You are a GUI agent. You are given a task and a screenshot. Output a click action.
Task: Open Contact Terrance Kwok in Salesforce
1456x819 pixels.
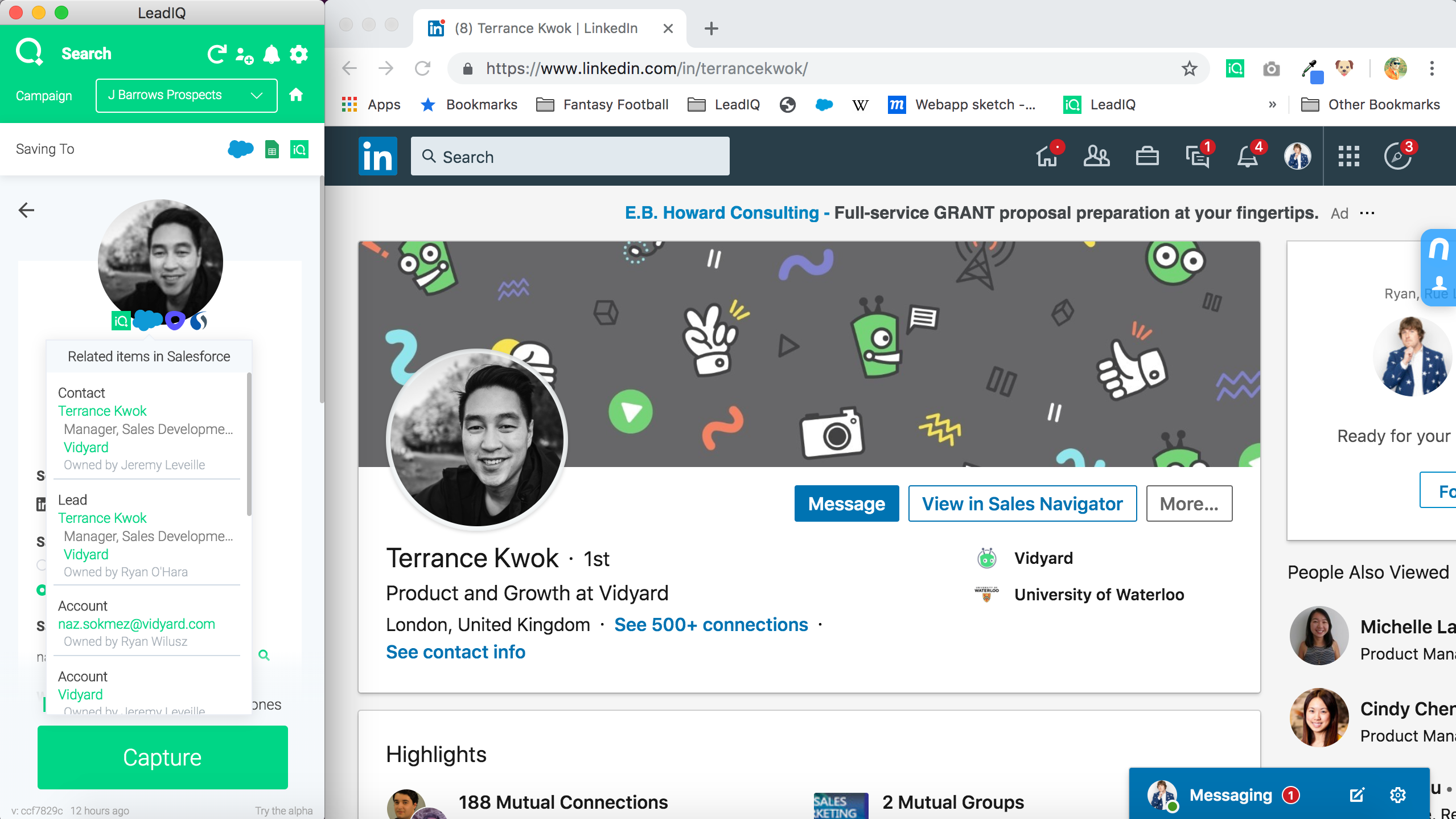click(x=102, y=411)
